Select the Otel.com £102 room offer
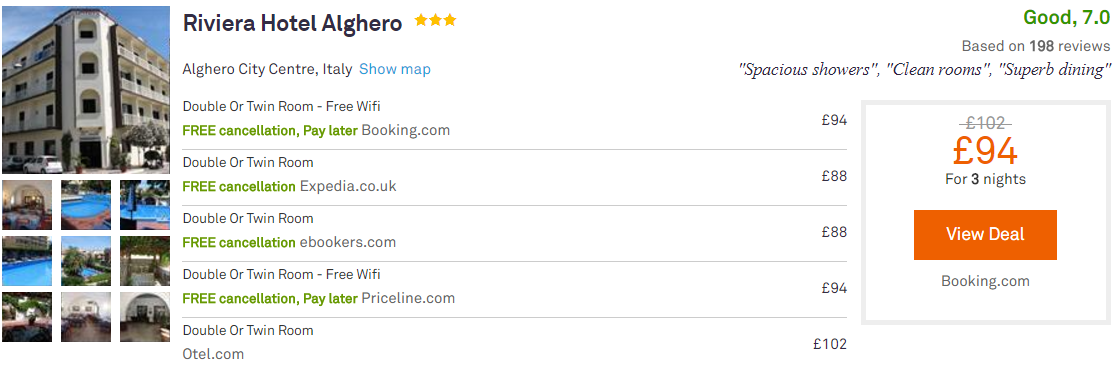Image resolution: width=1117 pixels, height=367 pixels. (514, 343)
